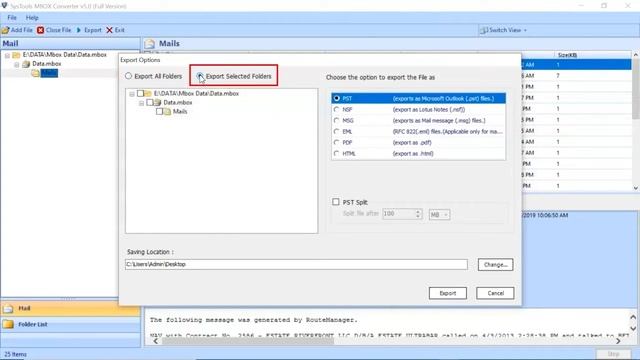Click the mail list vertical scrollbar
Image resolution: width=640 pixels, height=360 pixels.
pyautogui.click(x=636, y=88)
